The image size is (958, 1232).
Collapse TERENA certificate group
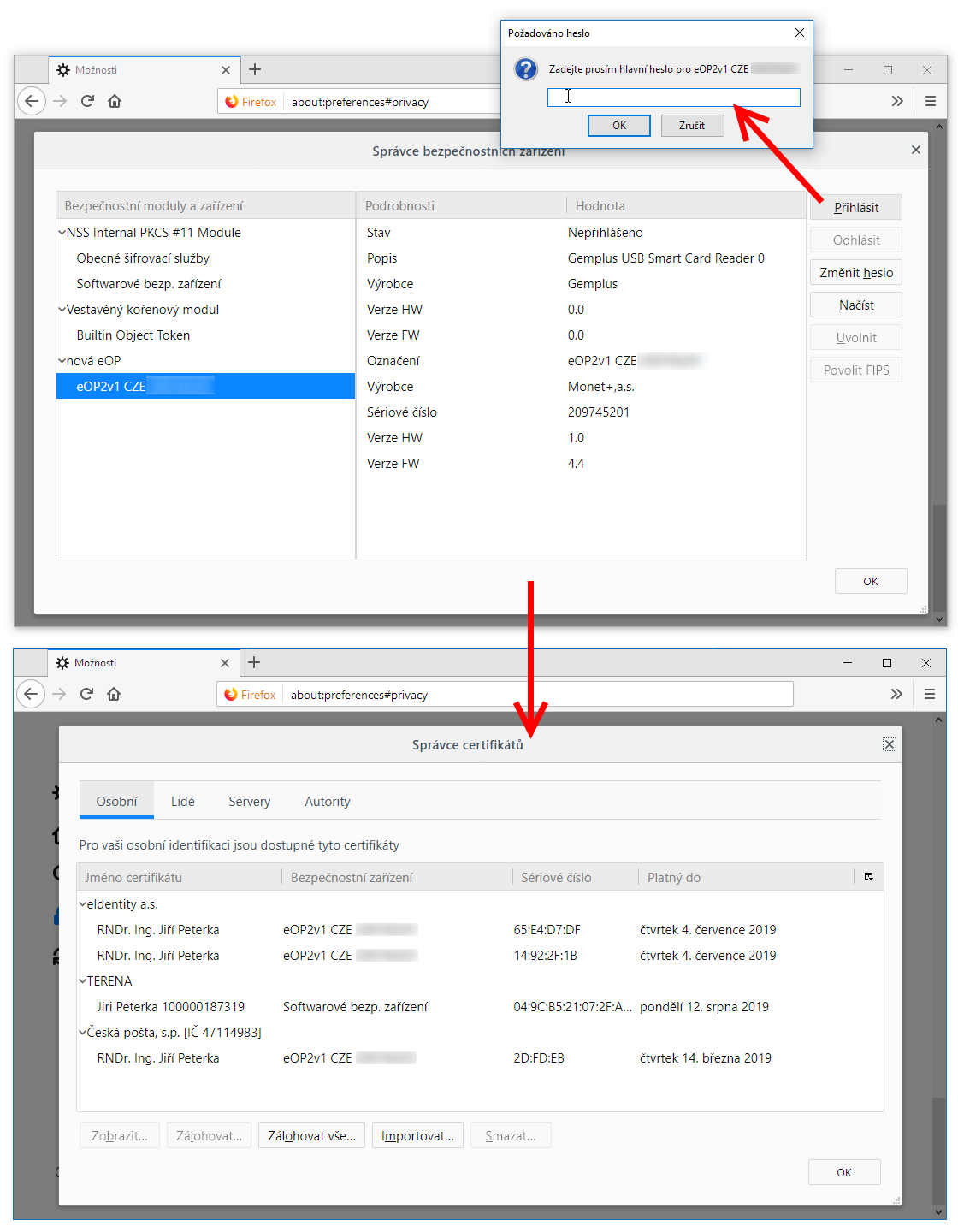click(x=82, y=980)
